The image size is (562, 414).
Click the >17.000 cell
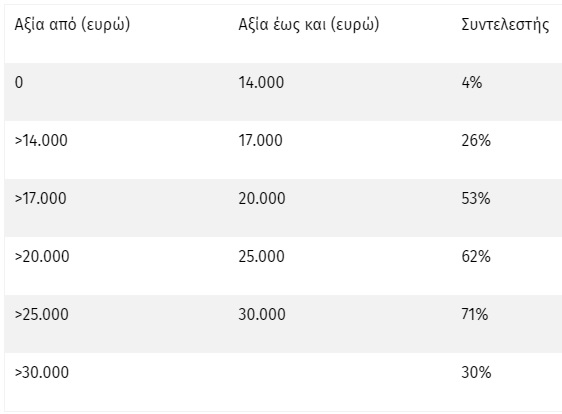41,199
